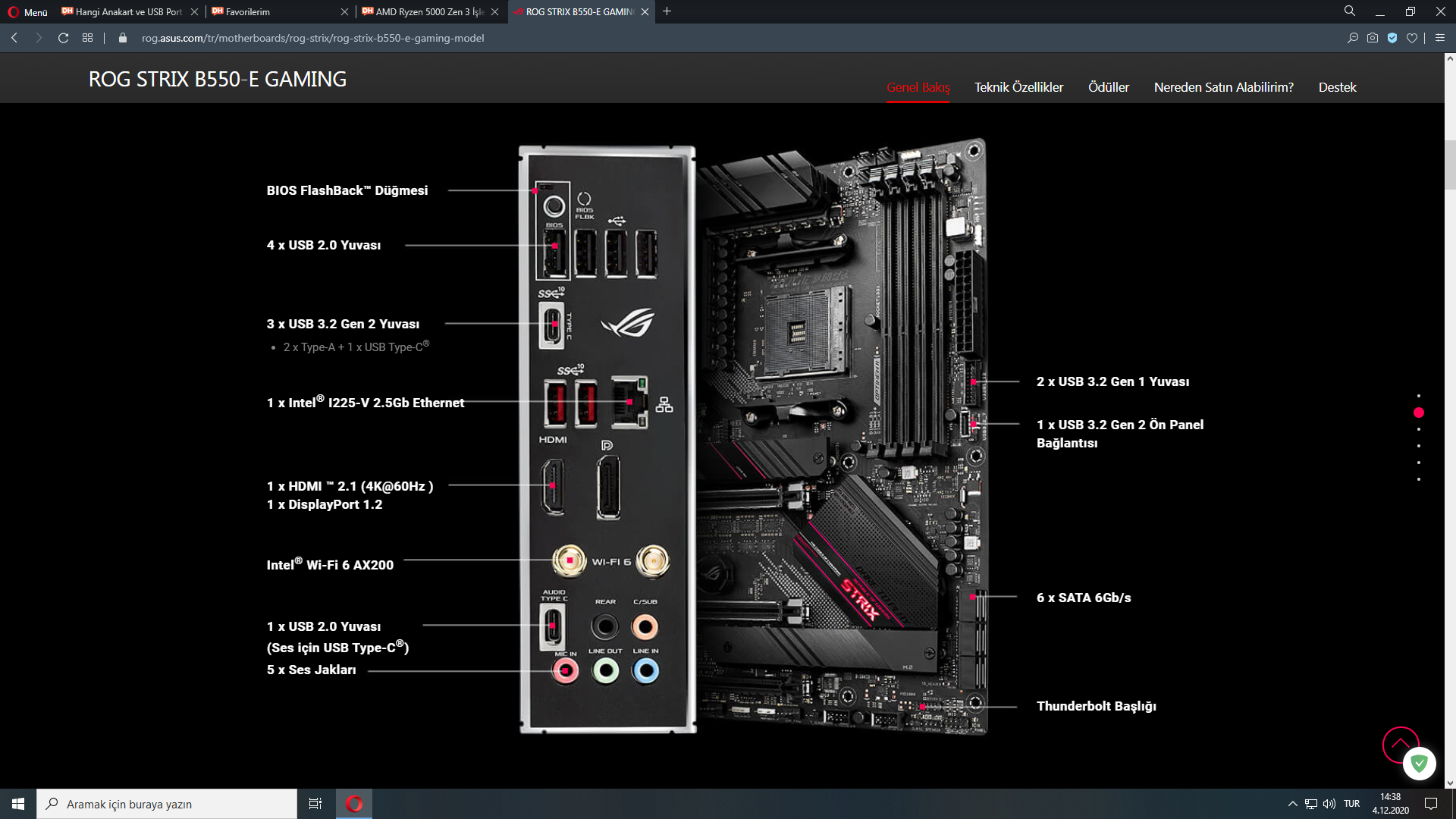Click the Windows search input field

pos(167,804)
